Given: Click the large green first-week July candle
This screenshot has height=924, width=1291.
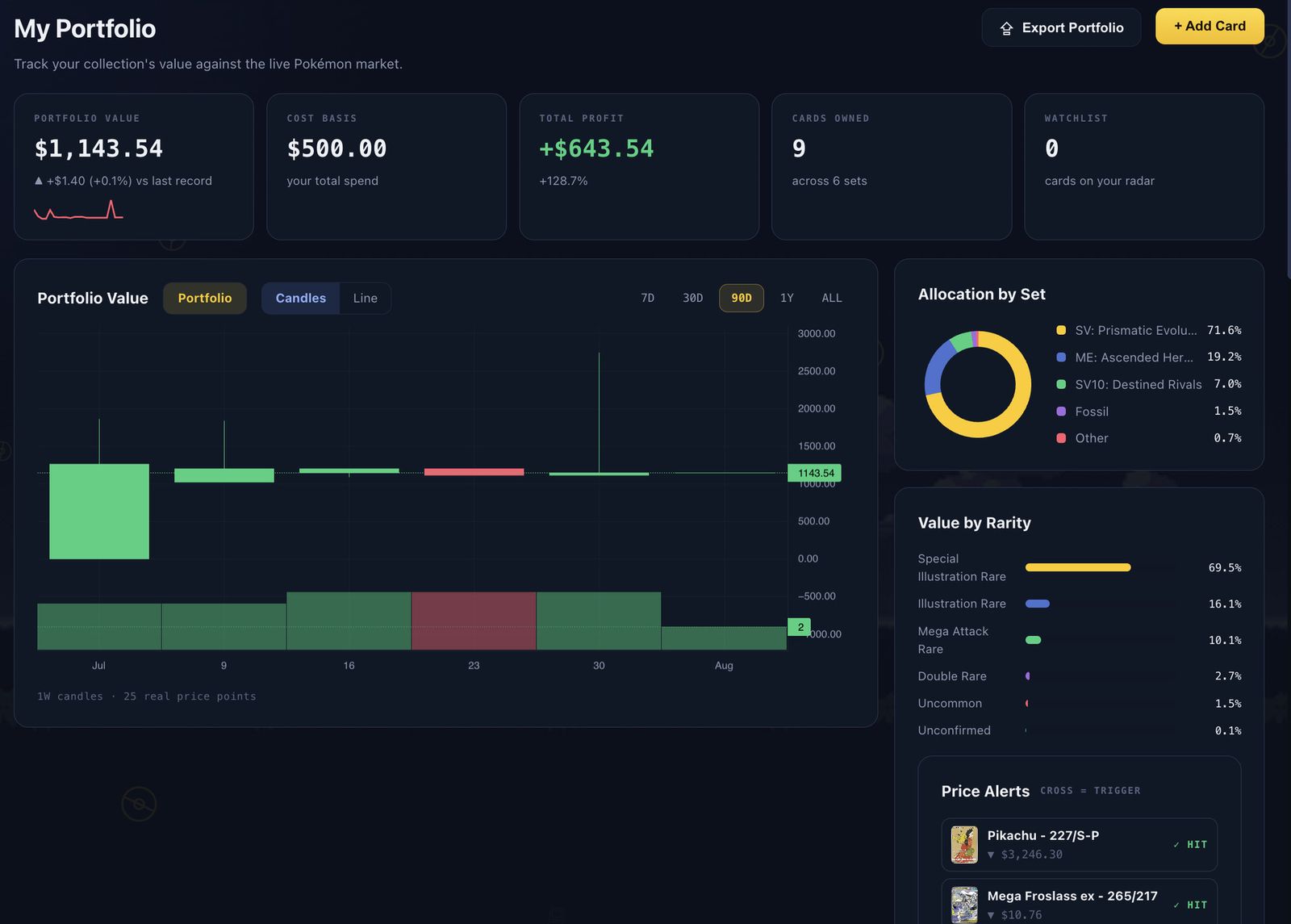Looking at the screenshot, I should [99, 511].
